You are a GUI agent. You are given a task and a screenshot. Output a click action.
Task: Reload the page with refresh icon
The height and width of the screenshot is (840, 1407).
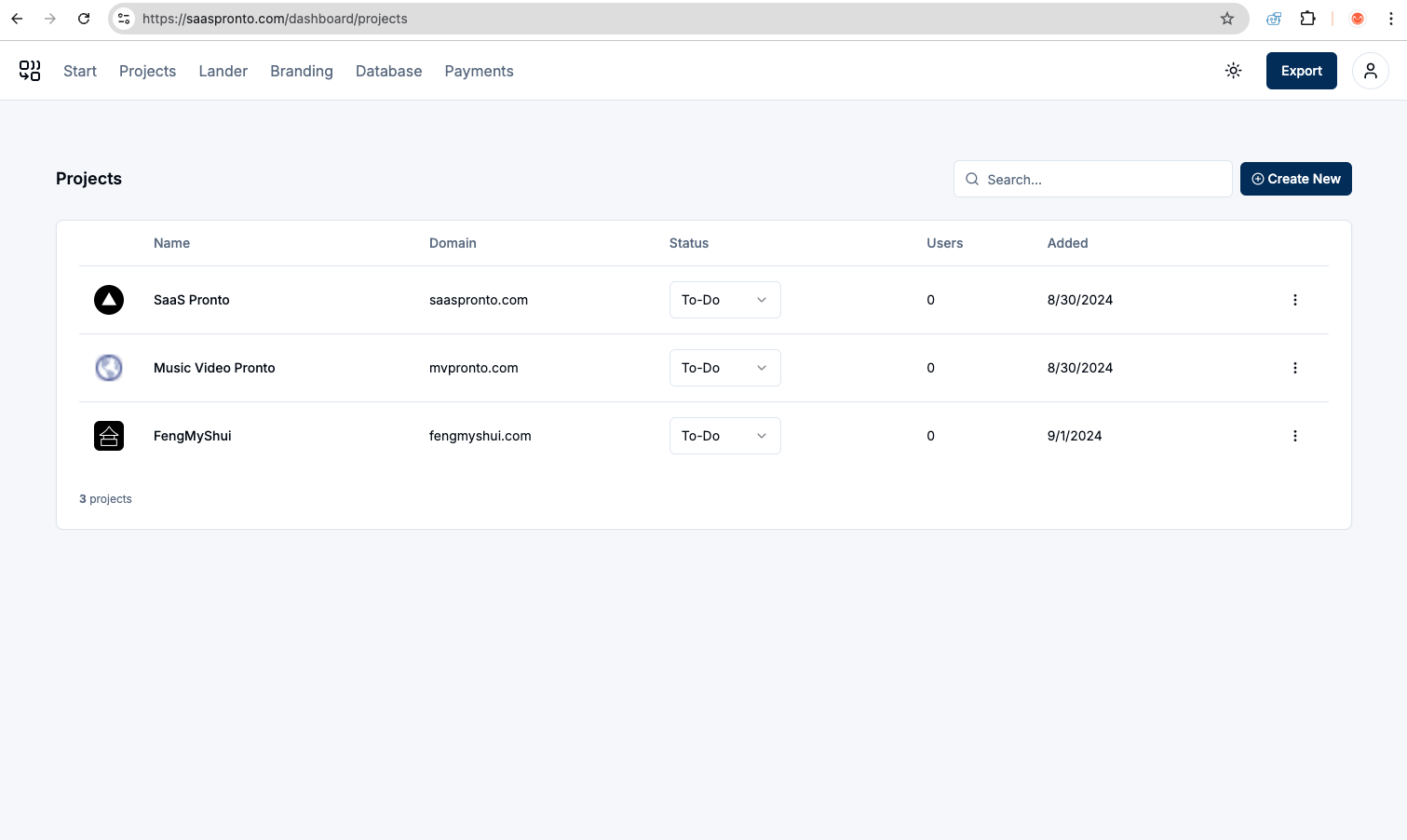coord(84,19)
